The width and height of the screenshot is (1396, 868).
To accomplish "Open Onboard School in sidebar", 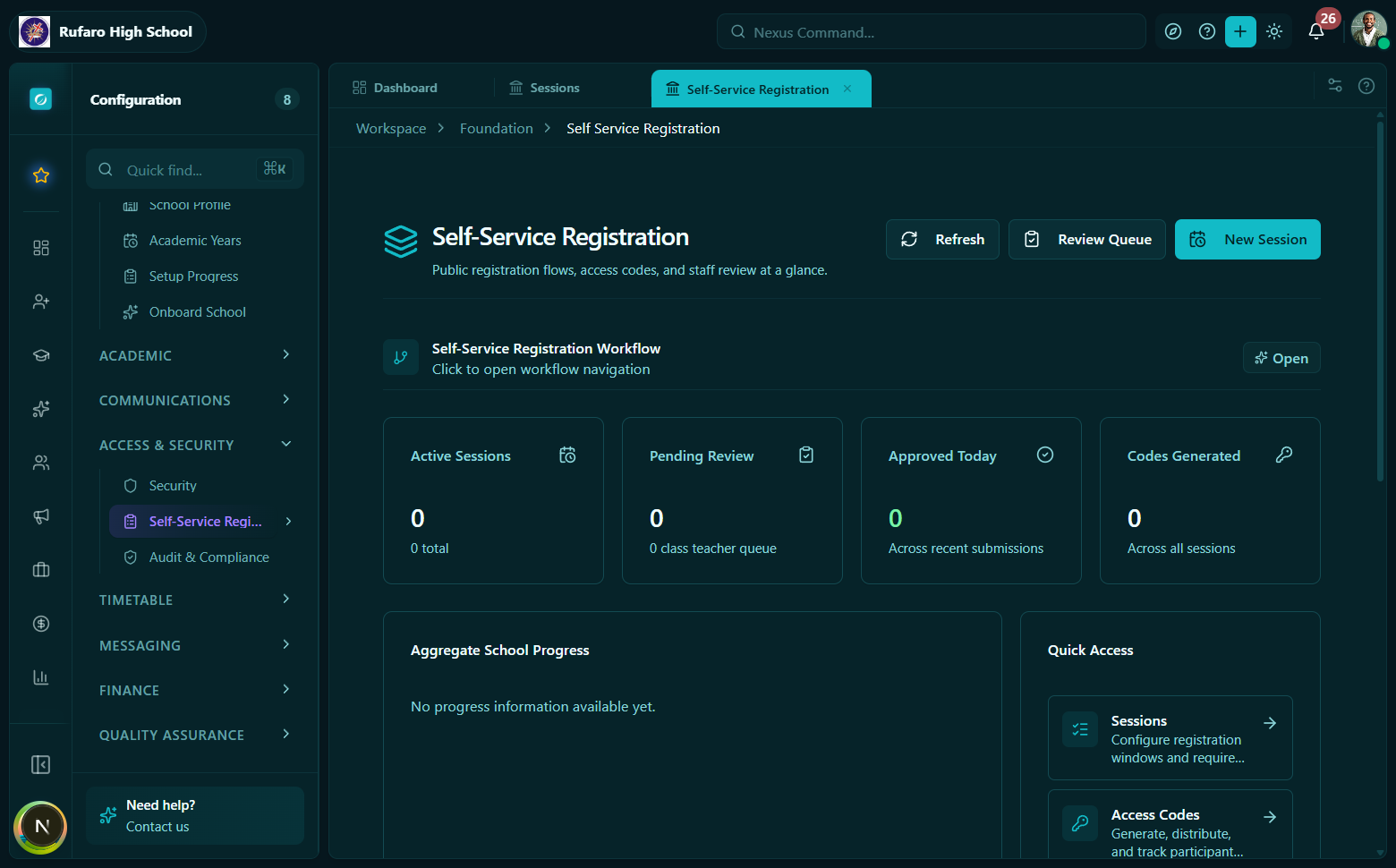I will point(197,312).
